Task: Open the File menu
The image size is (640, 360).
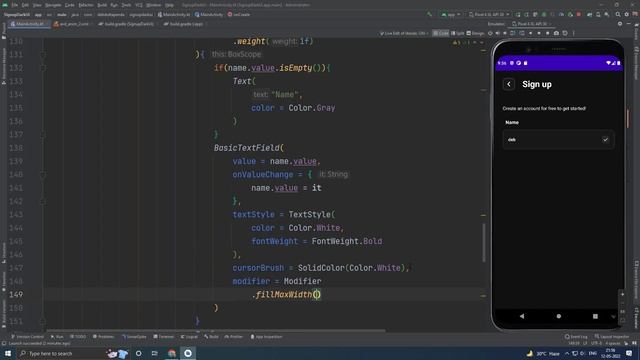Action: coord(15,5)
